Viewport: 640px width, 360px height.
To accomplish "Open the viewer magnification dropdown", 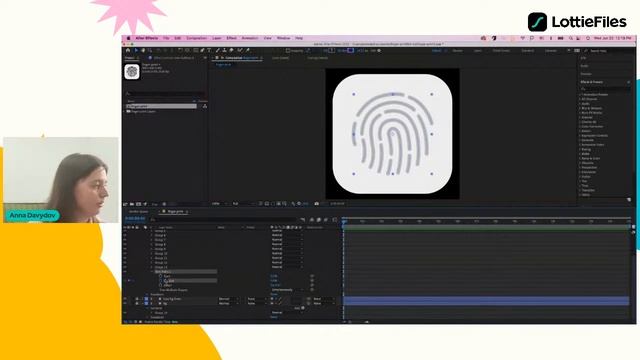I will click(x=219, y=203).
